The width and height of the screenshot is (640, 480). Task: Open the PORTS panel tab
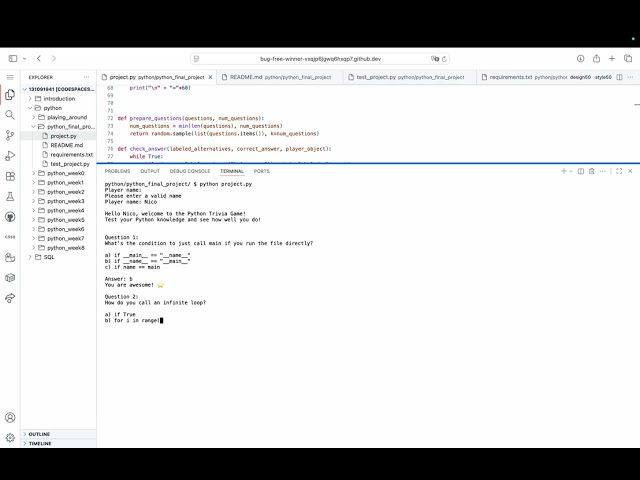coord(262,171)
